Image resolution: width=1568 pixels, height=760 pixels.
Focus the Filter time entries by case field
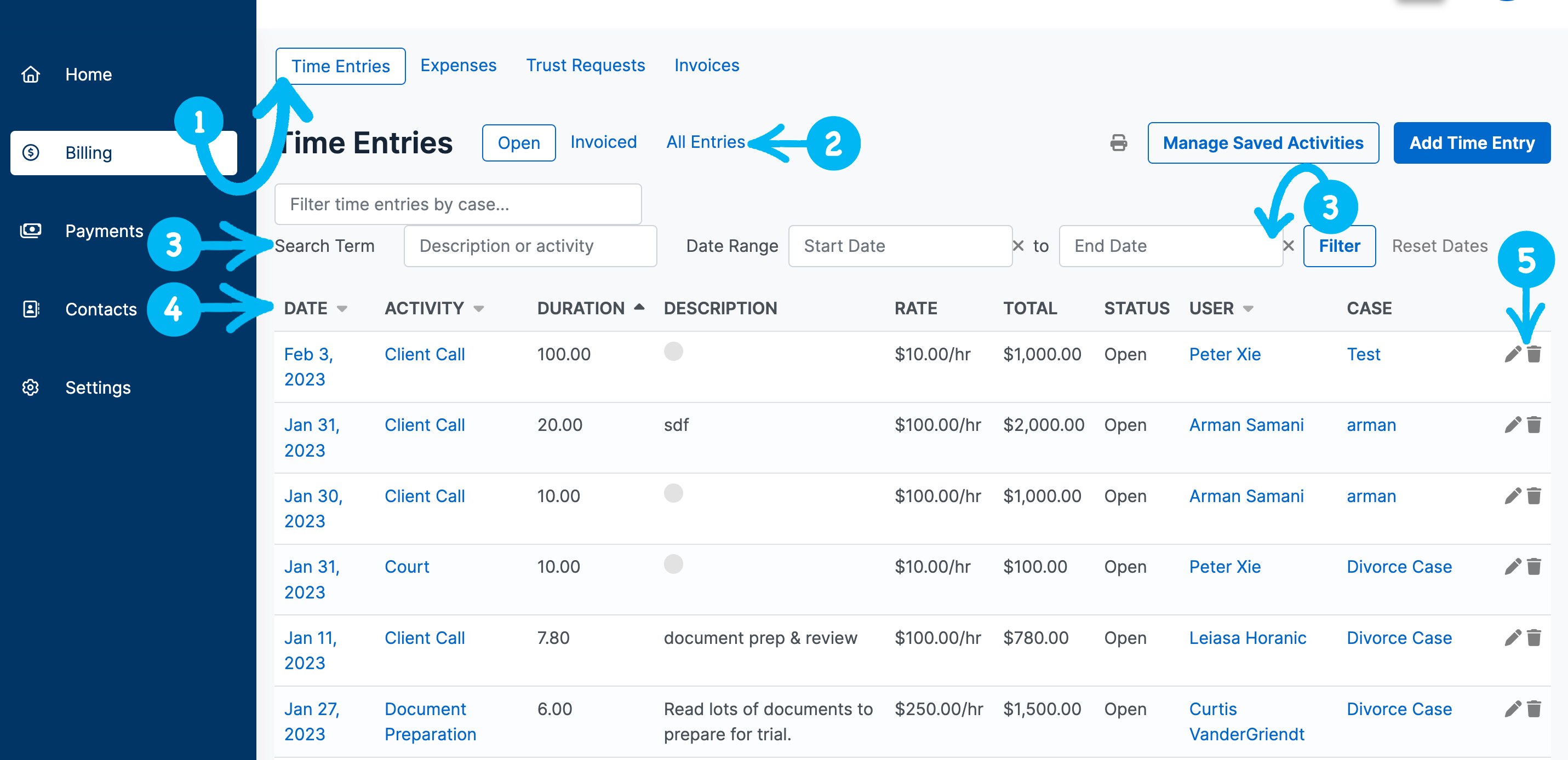pos(457,204)
